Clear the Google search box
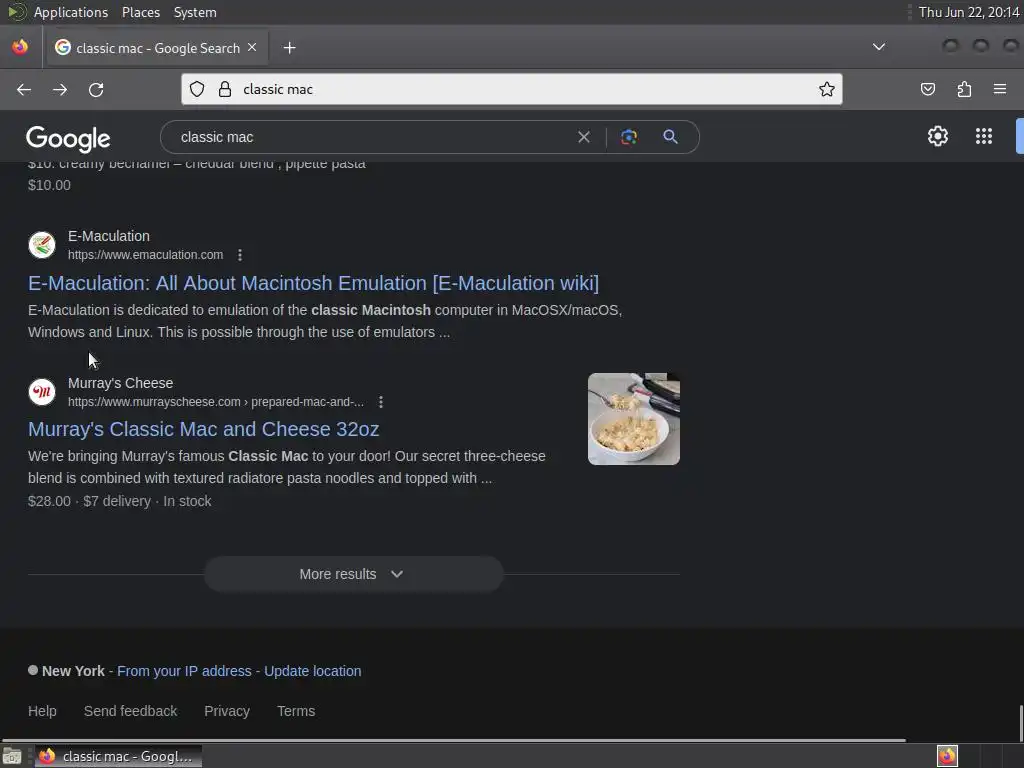Image resolution: width=1024 pixels, height=768 pixels. [x=584, y=137]
